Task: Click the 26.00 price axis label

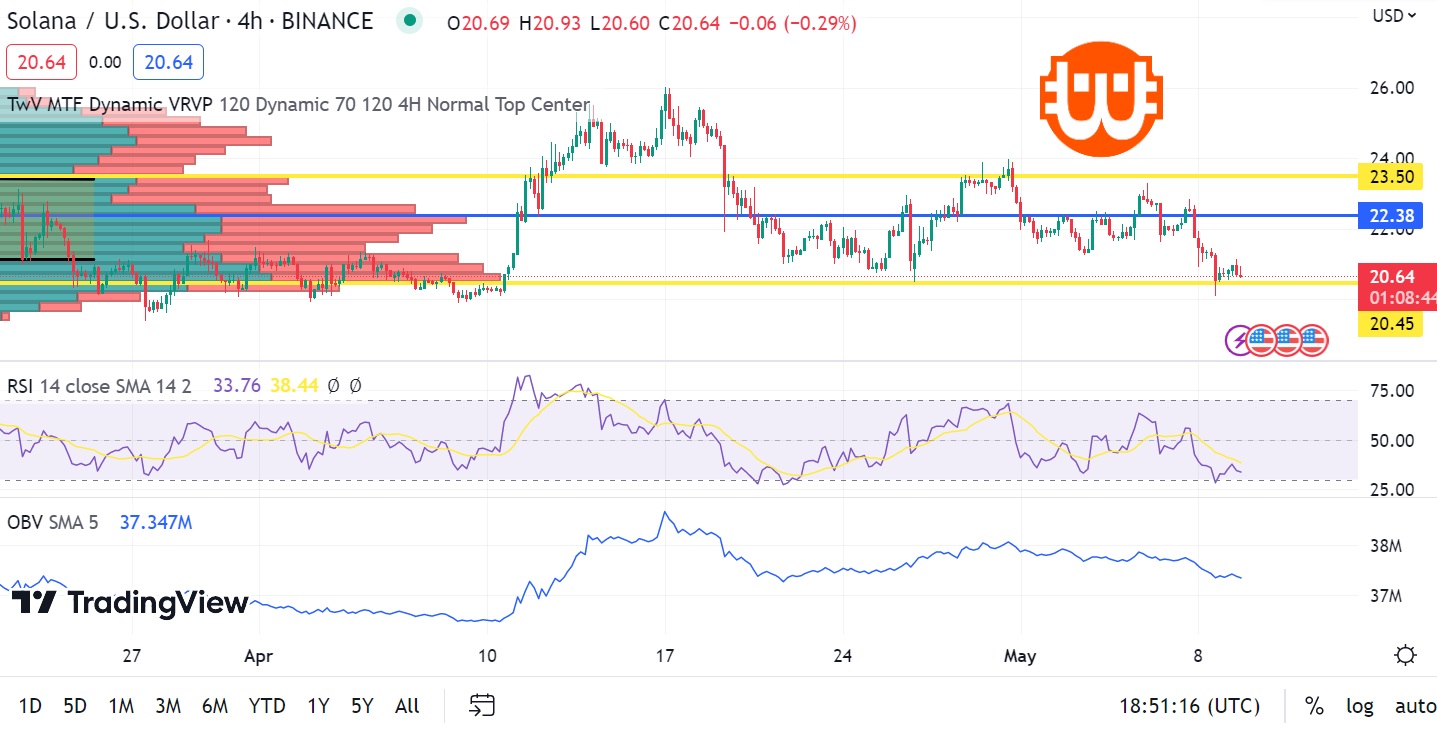Action: [1391, 88]
